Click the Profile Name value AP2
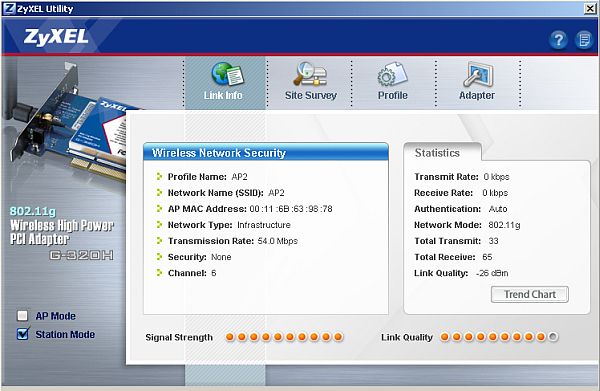Viewport: 600px width, 391px height. pyautogui.click(x=240, y=177)
